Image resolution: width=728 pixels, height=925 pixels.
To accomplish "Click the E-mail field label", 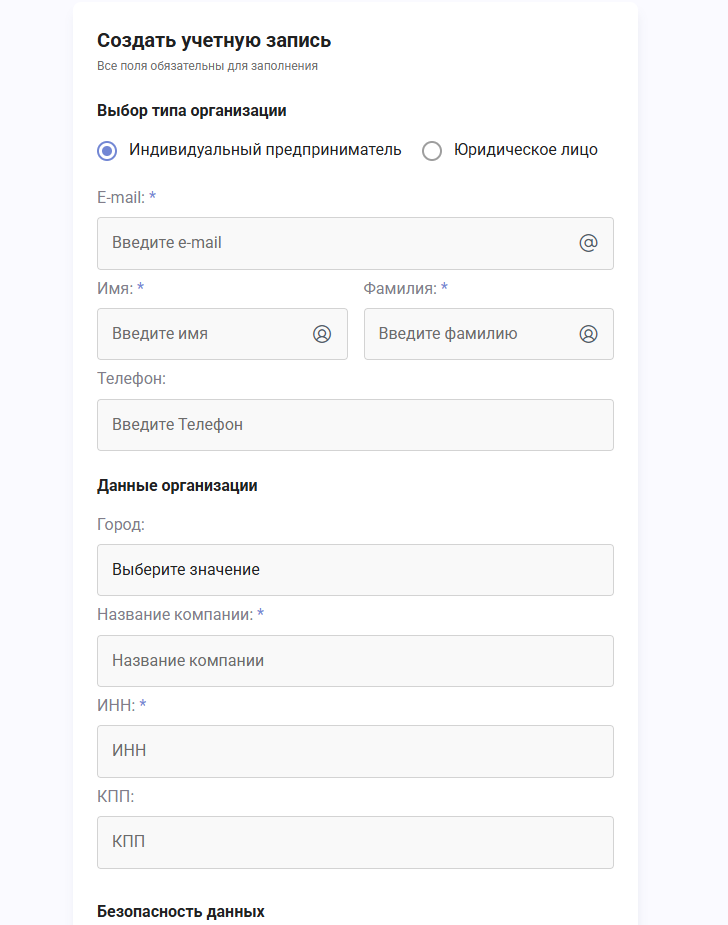I will 121,198.
